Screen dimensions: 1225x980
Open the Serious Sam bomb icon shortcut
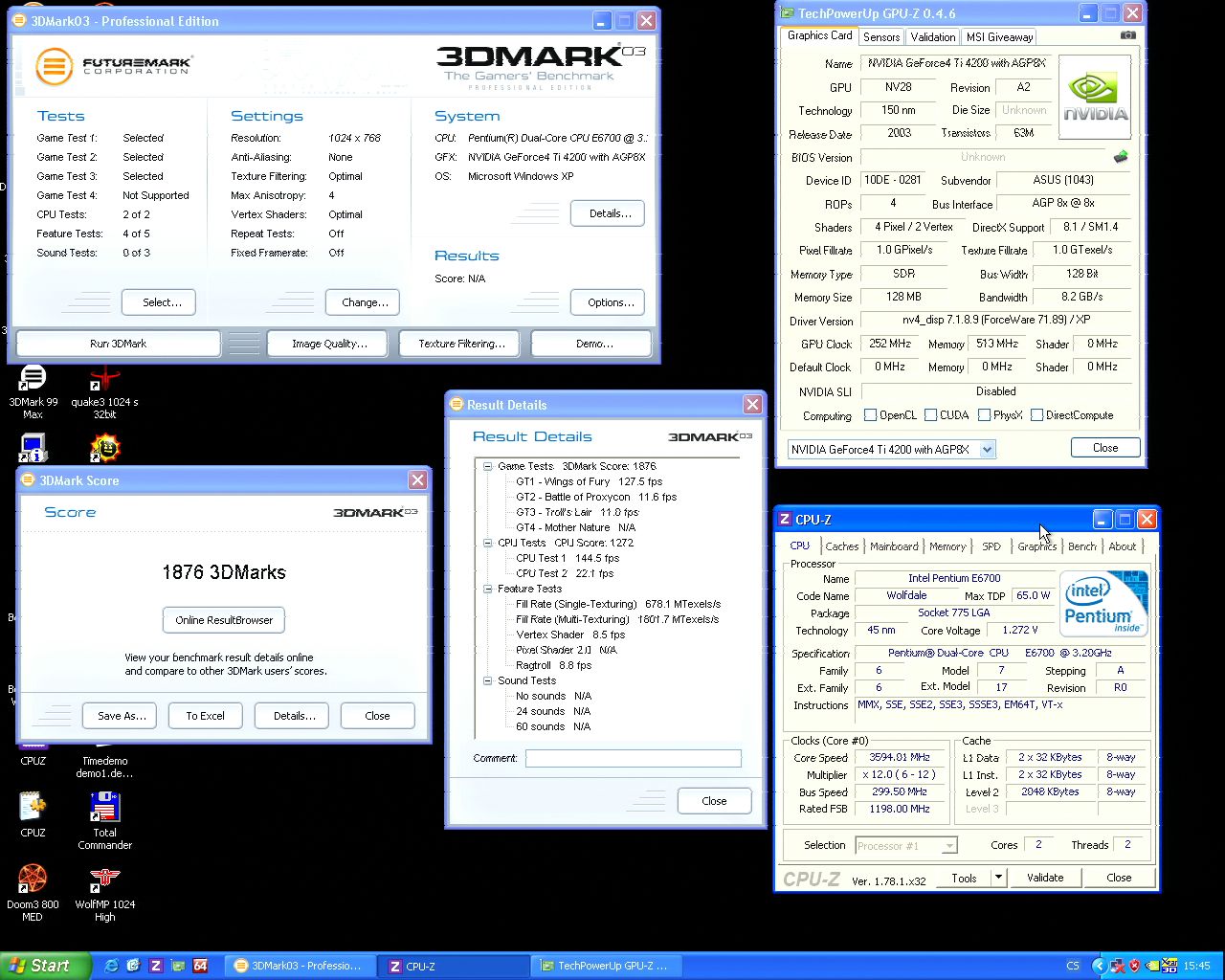coord(104,448)
